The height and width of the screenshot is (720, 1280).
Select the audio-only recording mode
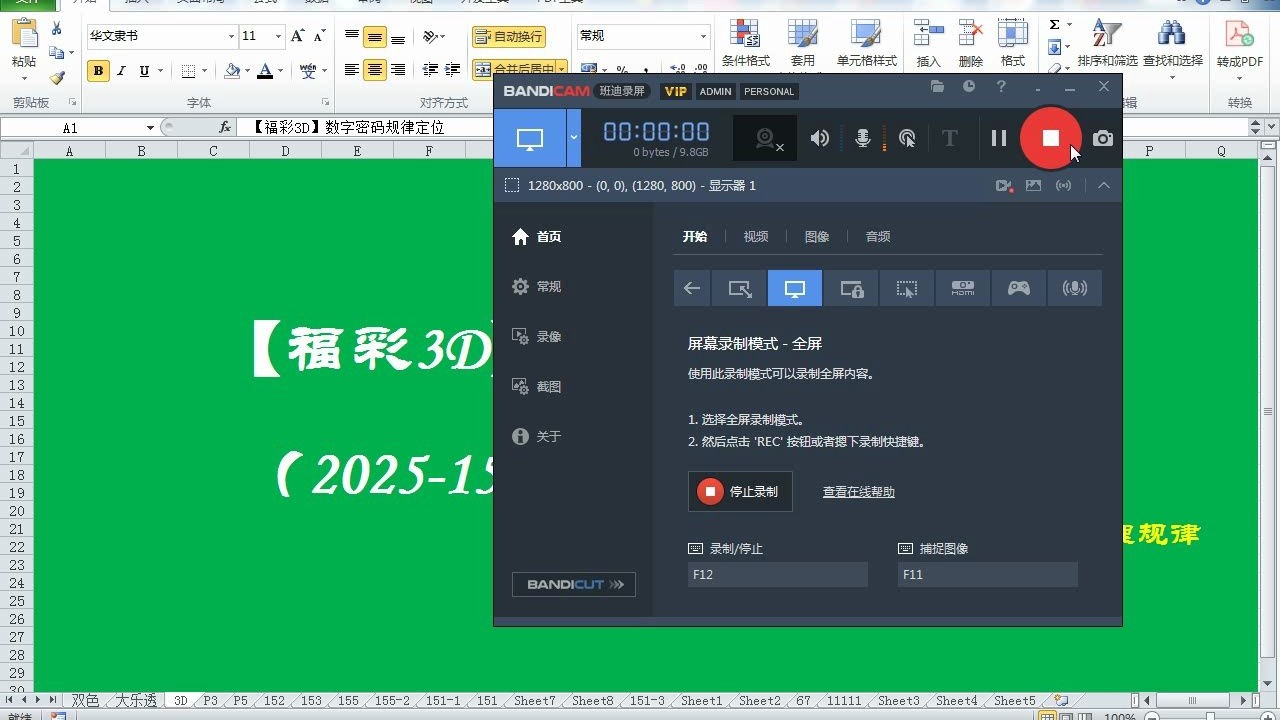pos(1075,288)
